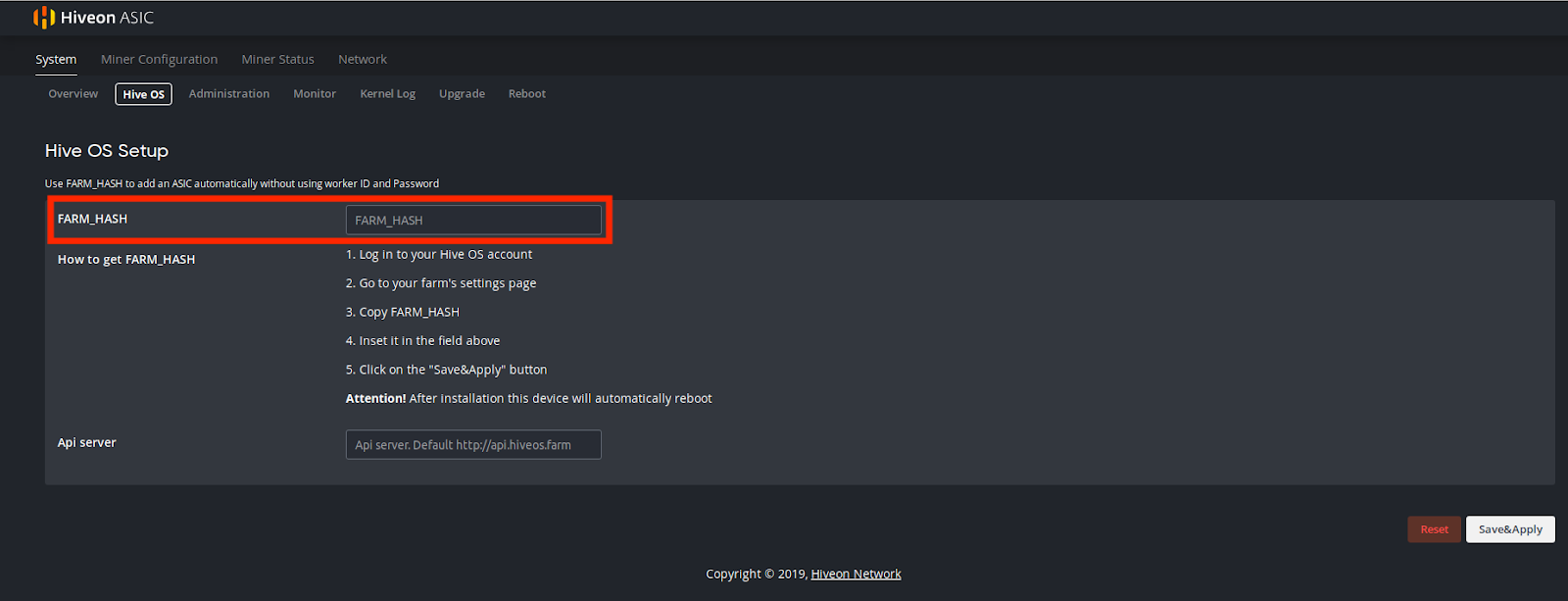Focus the Api server input field
This screenshot has height=601, width=1568.
pyautogui.click(x=473, y=445)
